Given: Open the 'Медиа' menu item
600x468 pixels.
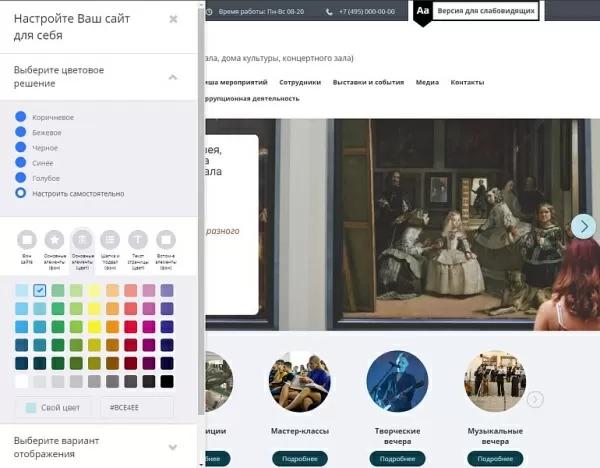Looking at the screenshot, I should tap(427, 82).
